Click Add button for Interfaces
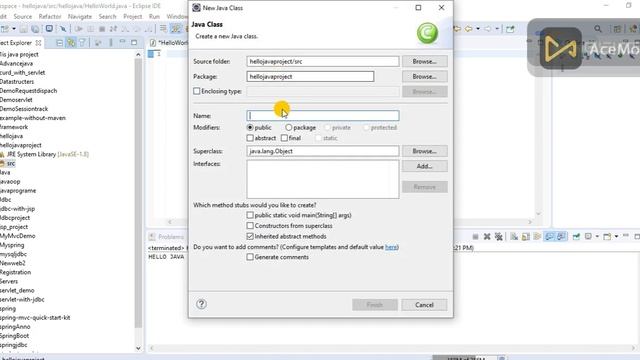 click(424, 166)
